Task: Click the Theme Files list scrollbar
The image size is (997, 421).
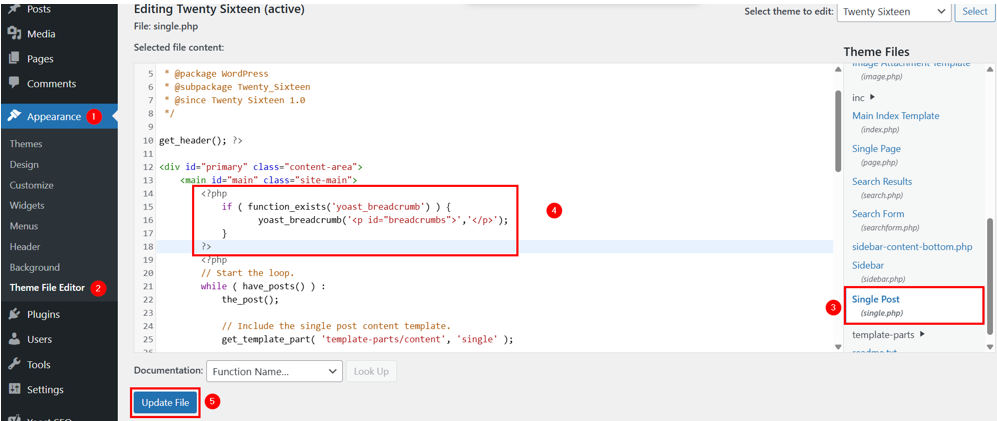Action: [x=989, y=275]
